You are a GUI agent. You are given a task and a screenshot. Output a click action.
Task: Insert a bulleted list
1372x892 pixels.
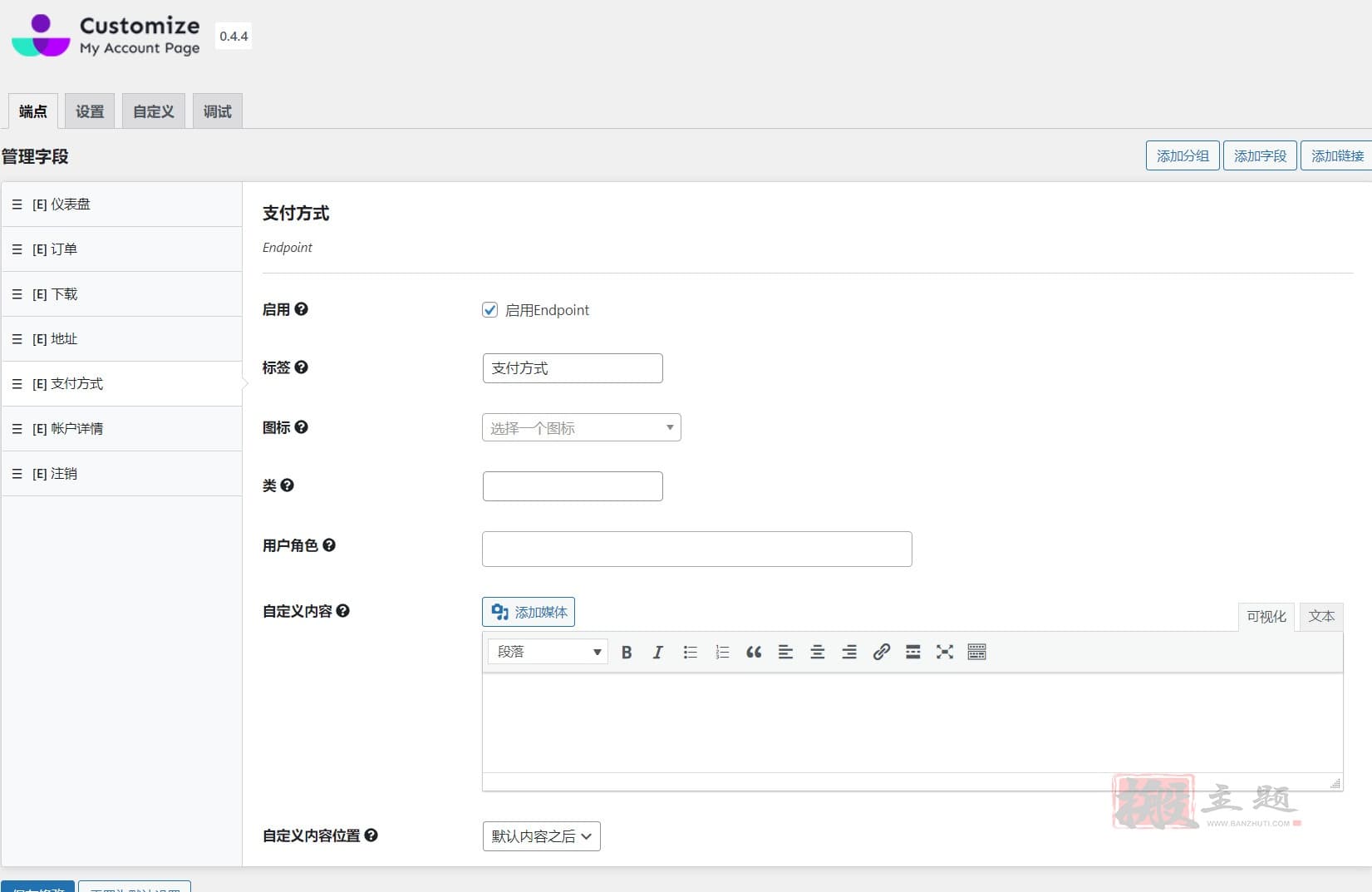pos(690,653)
